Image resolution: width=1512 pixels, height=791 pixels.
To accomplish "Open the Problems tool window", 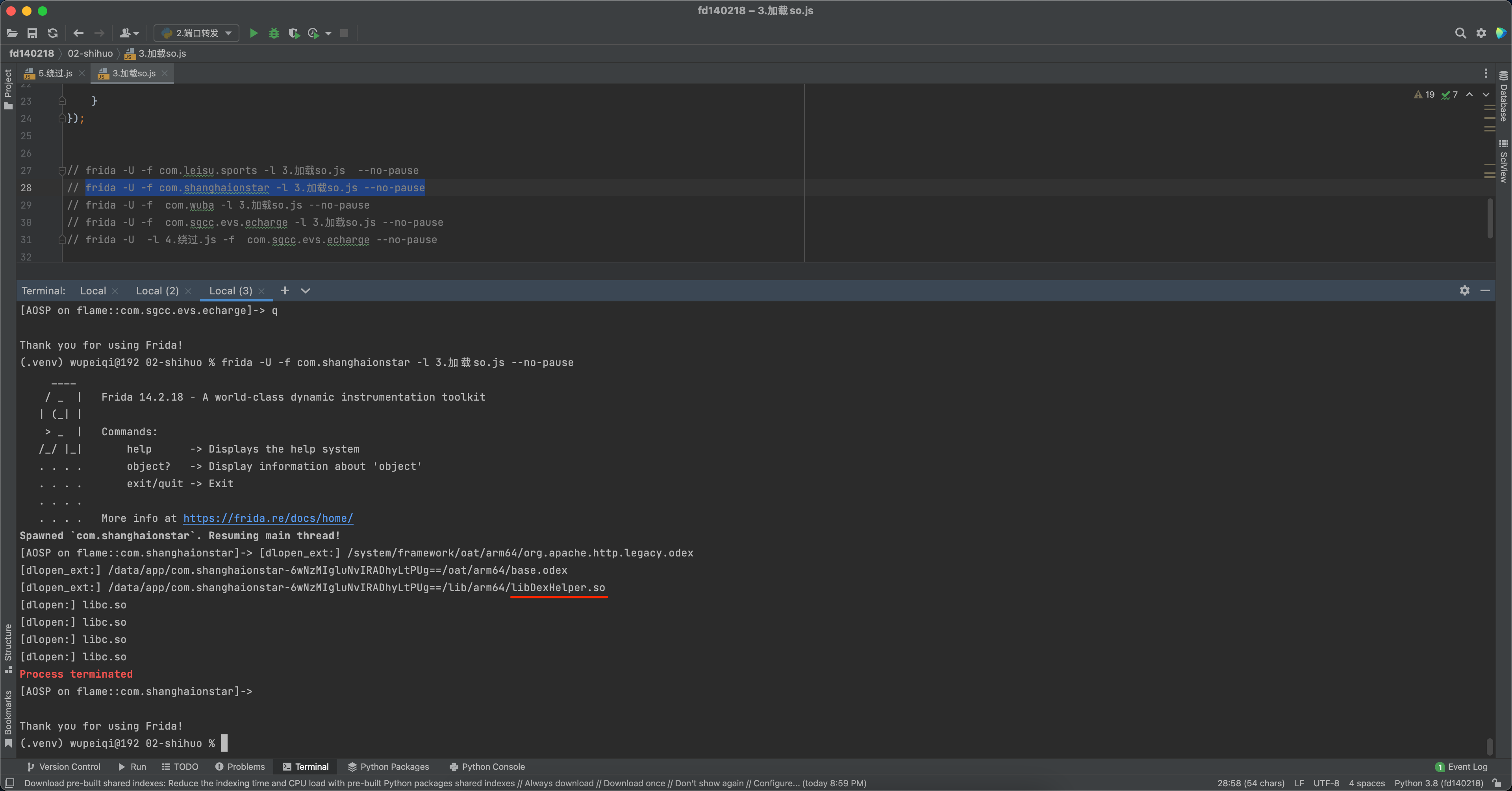I will [x=240, y=766].
